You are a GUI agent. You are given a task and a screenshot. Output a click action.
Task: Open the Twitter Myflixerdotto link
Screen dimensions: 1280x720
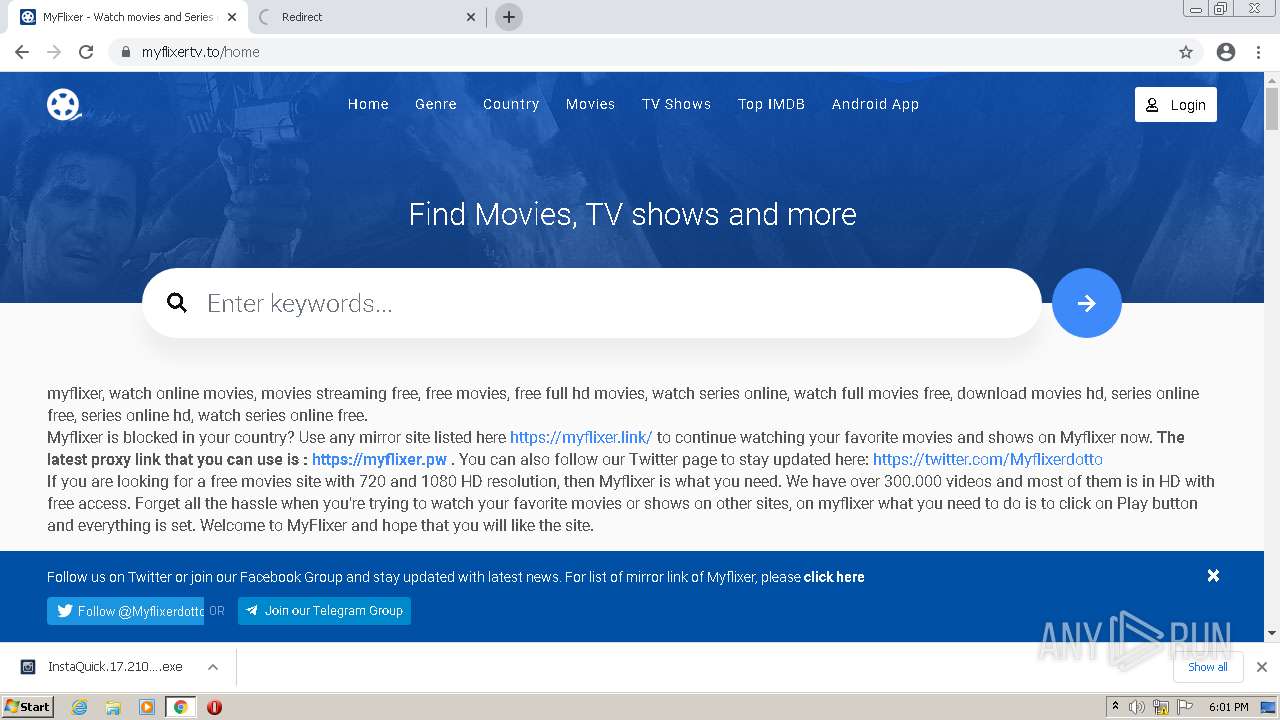point(988,459)
